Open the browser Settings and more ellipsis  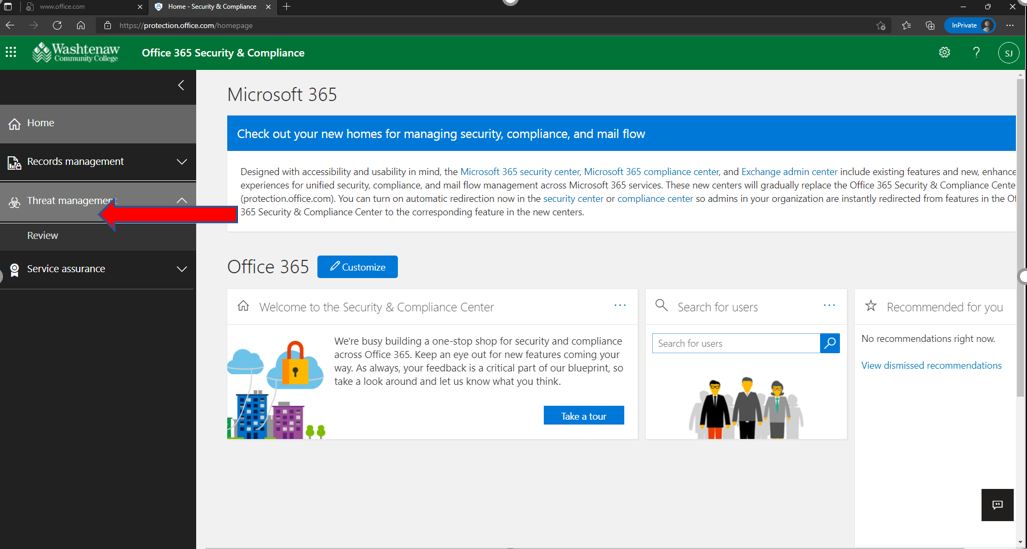click(1010, 26)
